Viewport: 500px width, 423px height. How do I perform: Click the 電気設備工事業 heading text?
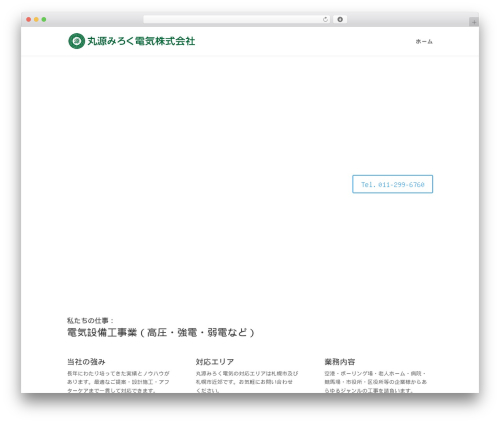pyautogui.click(x=161, y=333)
